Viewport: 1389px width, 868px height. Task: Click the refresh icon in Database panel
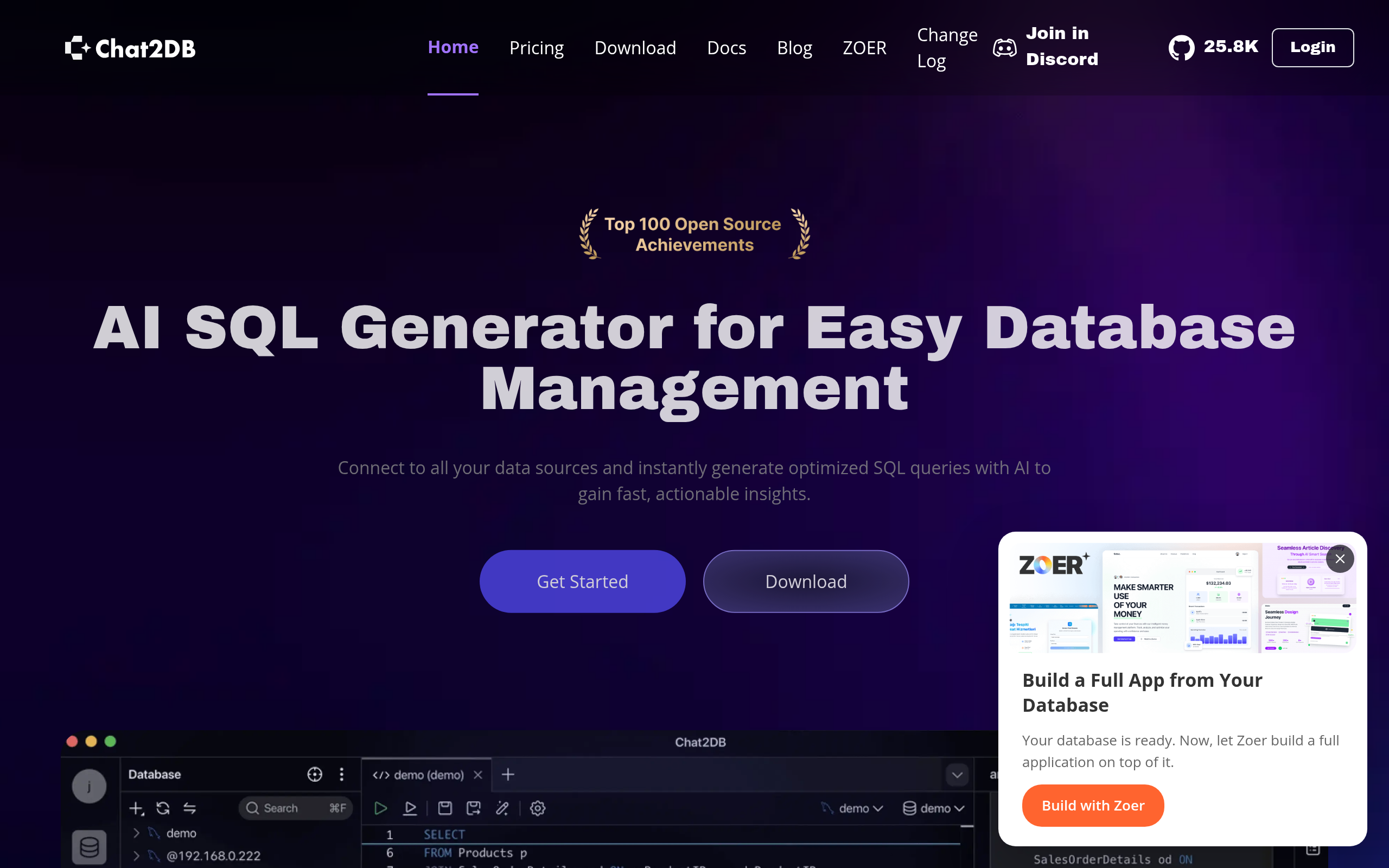click(x=163, y=808)
